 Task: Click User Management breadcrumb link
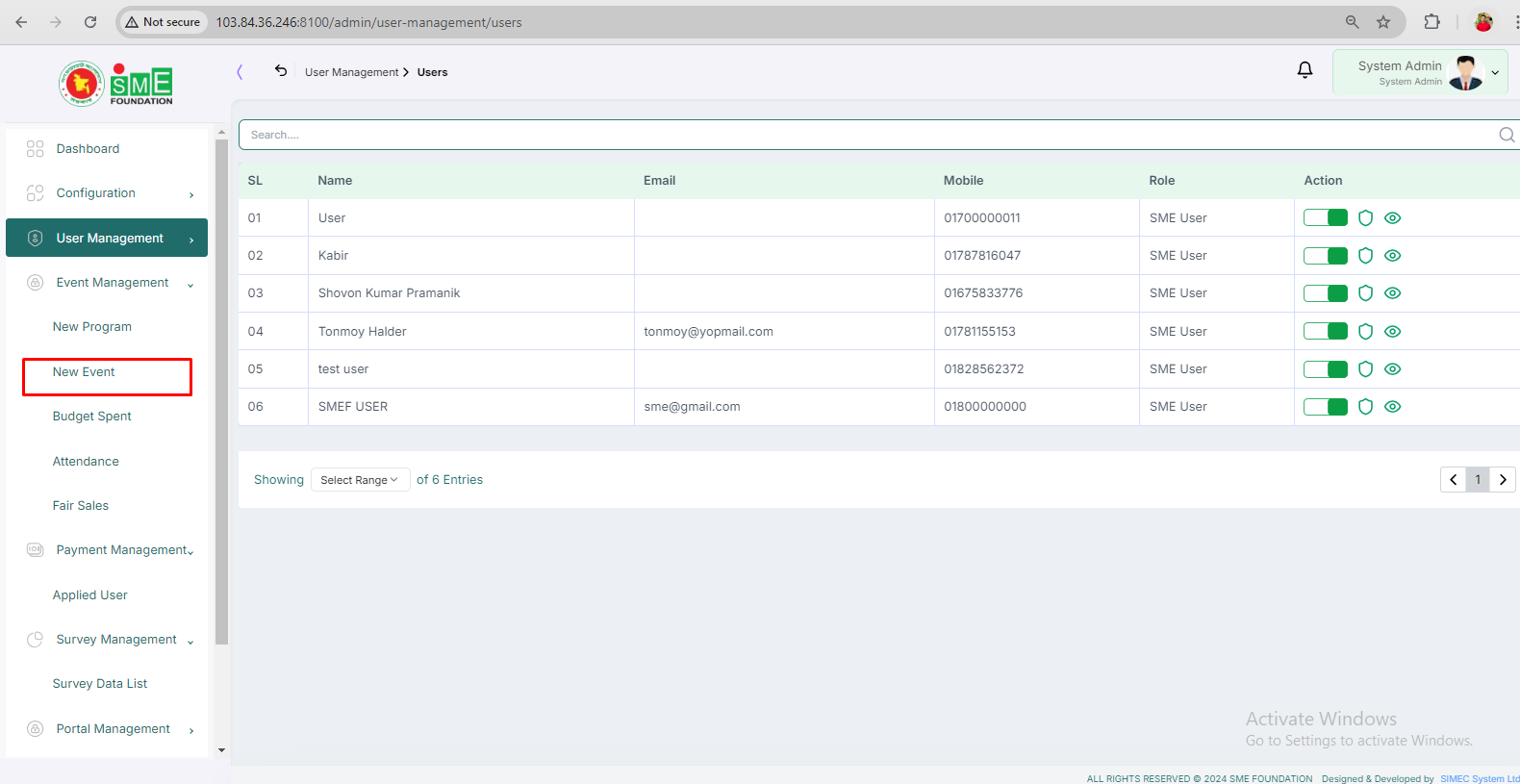[x=351, y=72]
